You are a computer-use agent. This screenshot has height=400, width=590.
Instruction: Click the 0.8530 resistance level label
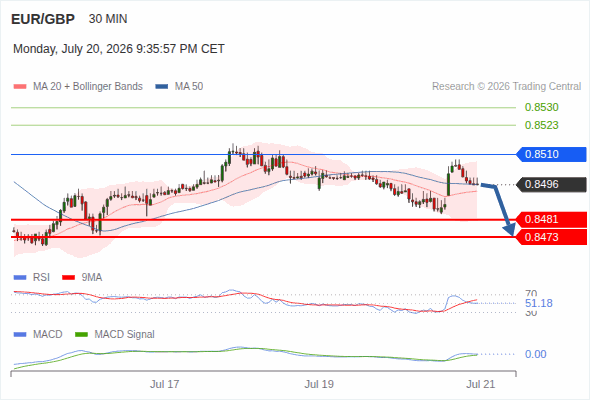pyautogui.click(x=541, y=107)
